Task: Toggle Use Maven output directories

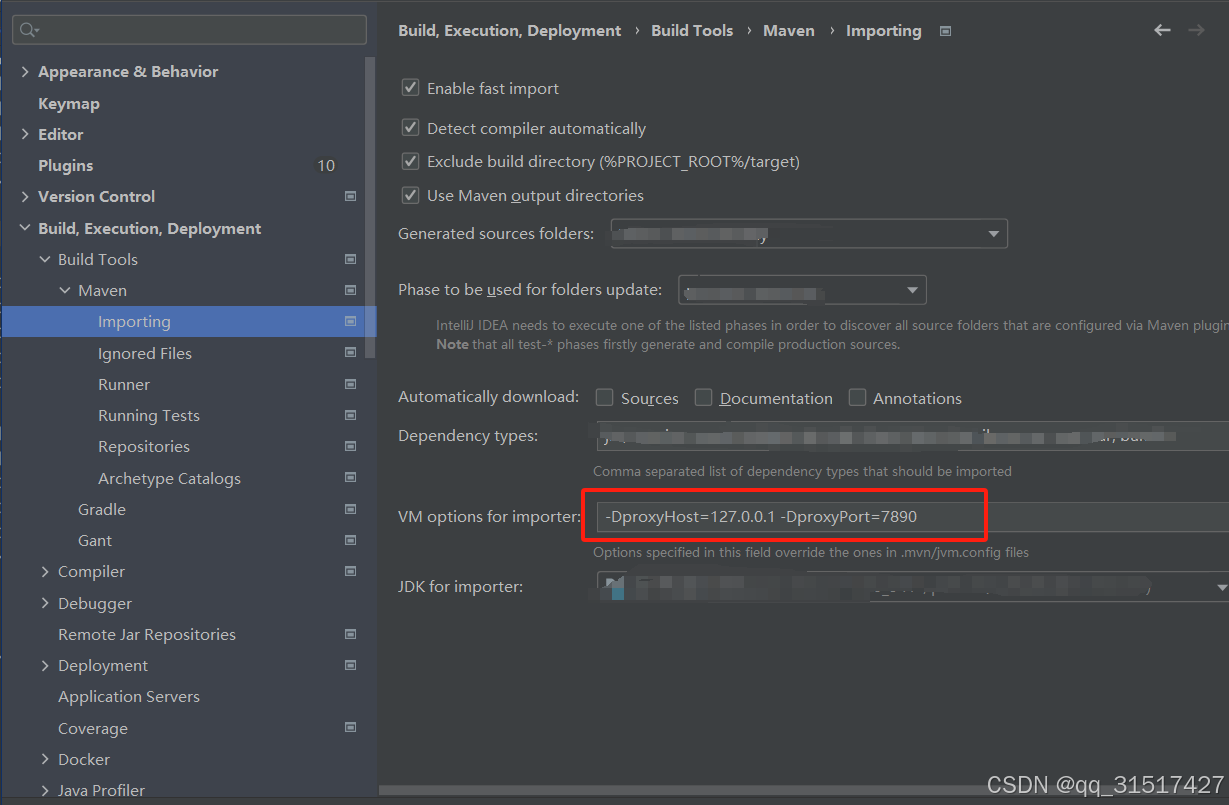Action: pyautogui.click(x=410, y=195)
